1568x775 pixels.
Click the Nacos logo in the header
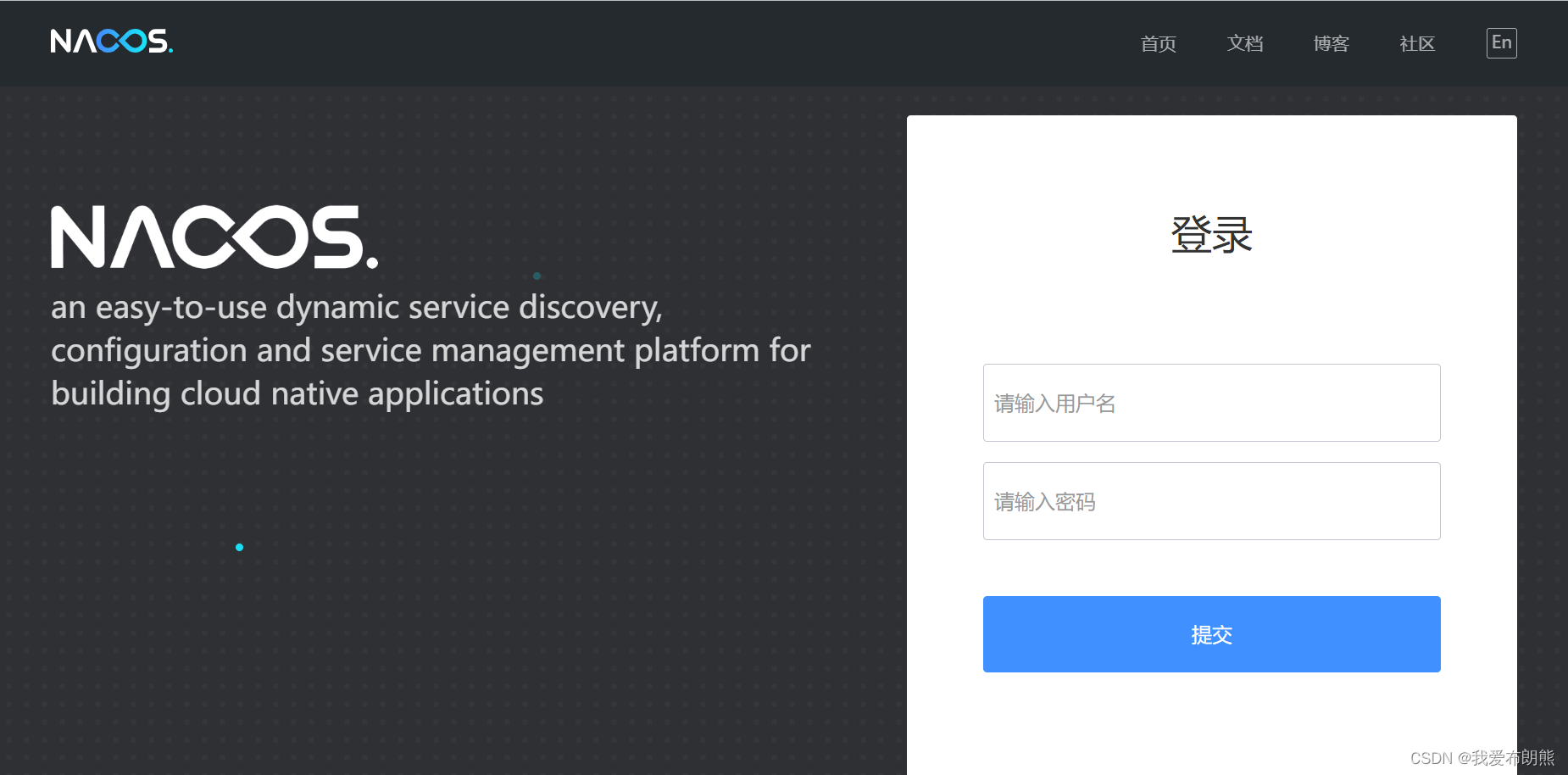tap(111, 42)
